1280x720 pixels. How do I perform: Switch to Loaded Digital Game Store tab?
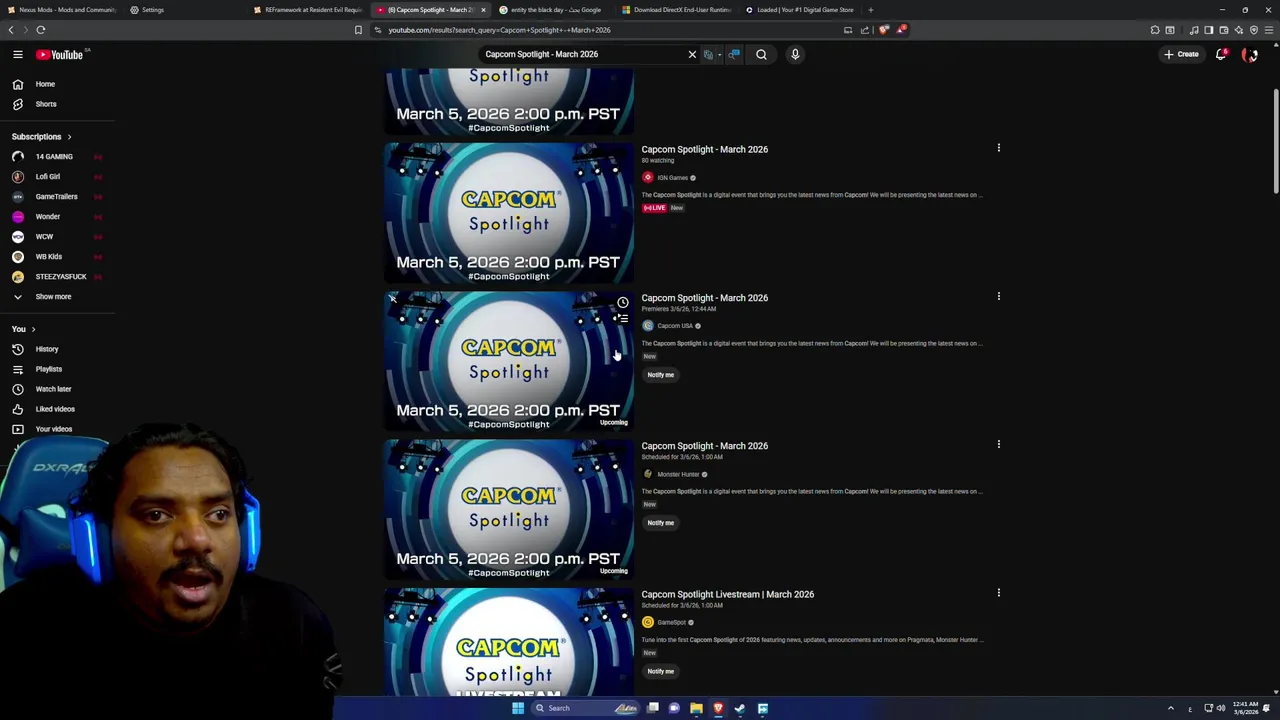(x=800, y=10)
